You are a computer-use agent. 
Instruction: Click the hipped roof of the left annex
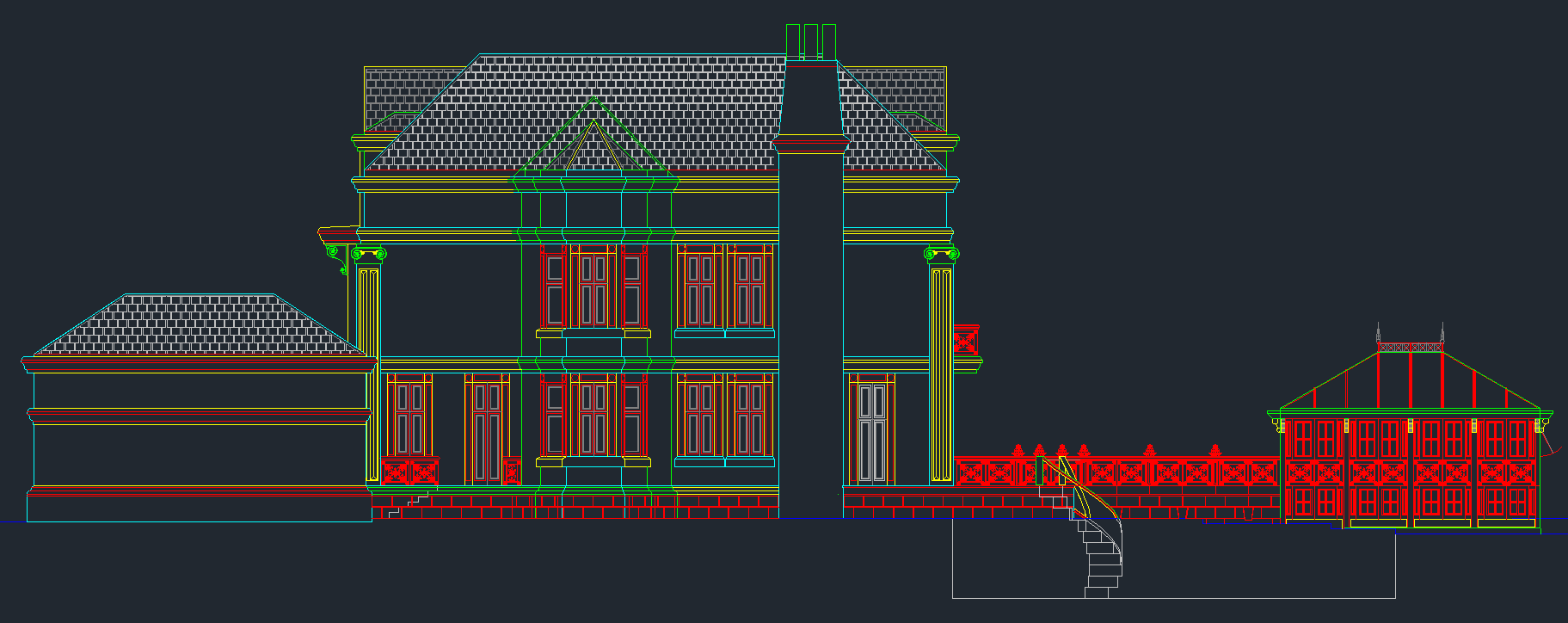[198, 325]
